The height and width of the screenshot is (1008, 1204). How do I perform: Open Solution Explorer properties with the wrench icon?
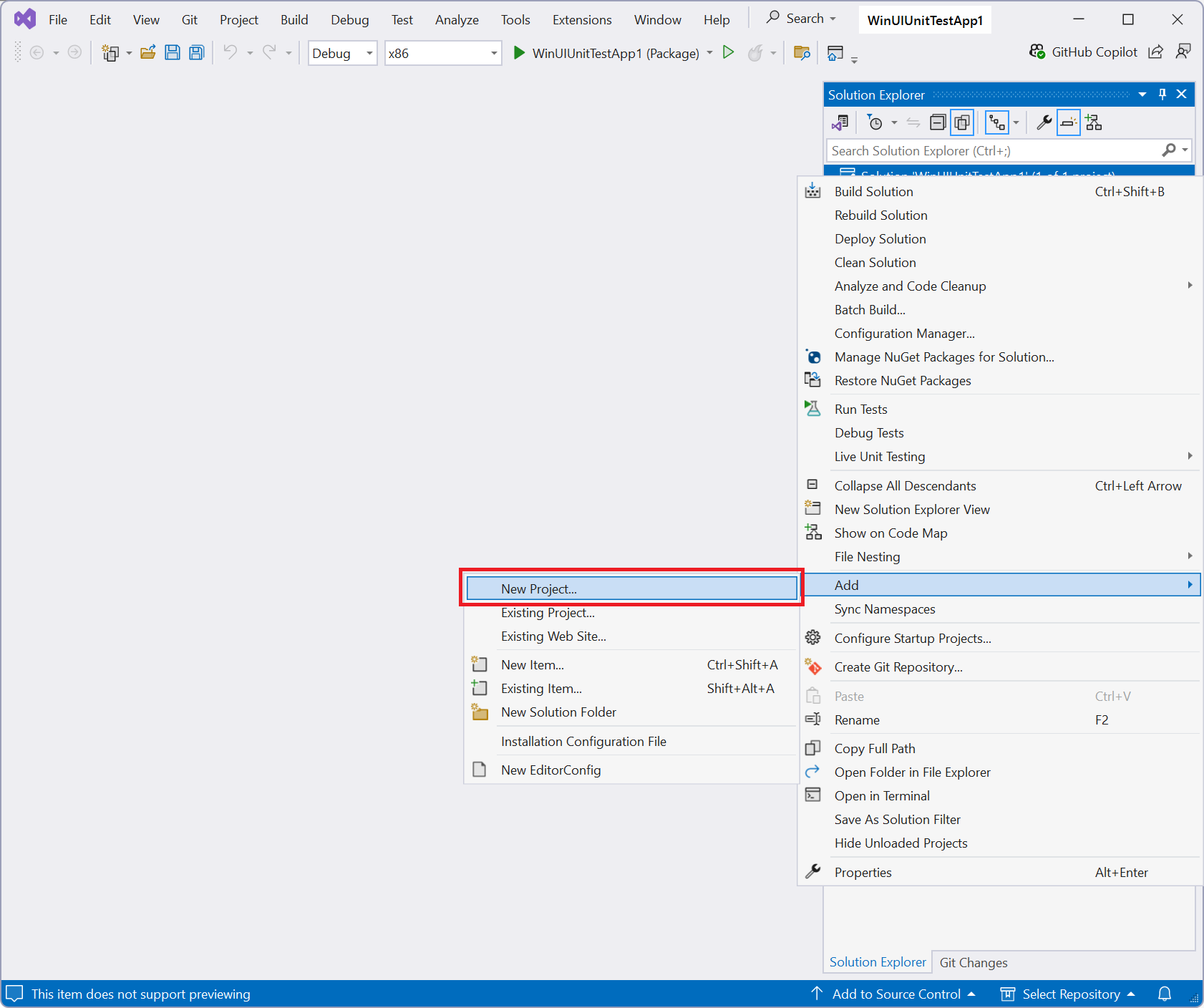[x=1044, y=122]
